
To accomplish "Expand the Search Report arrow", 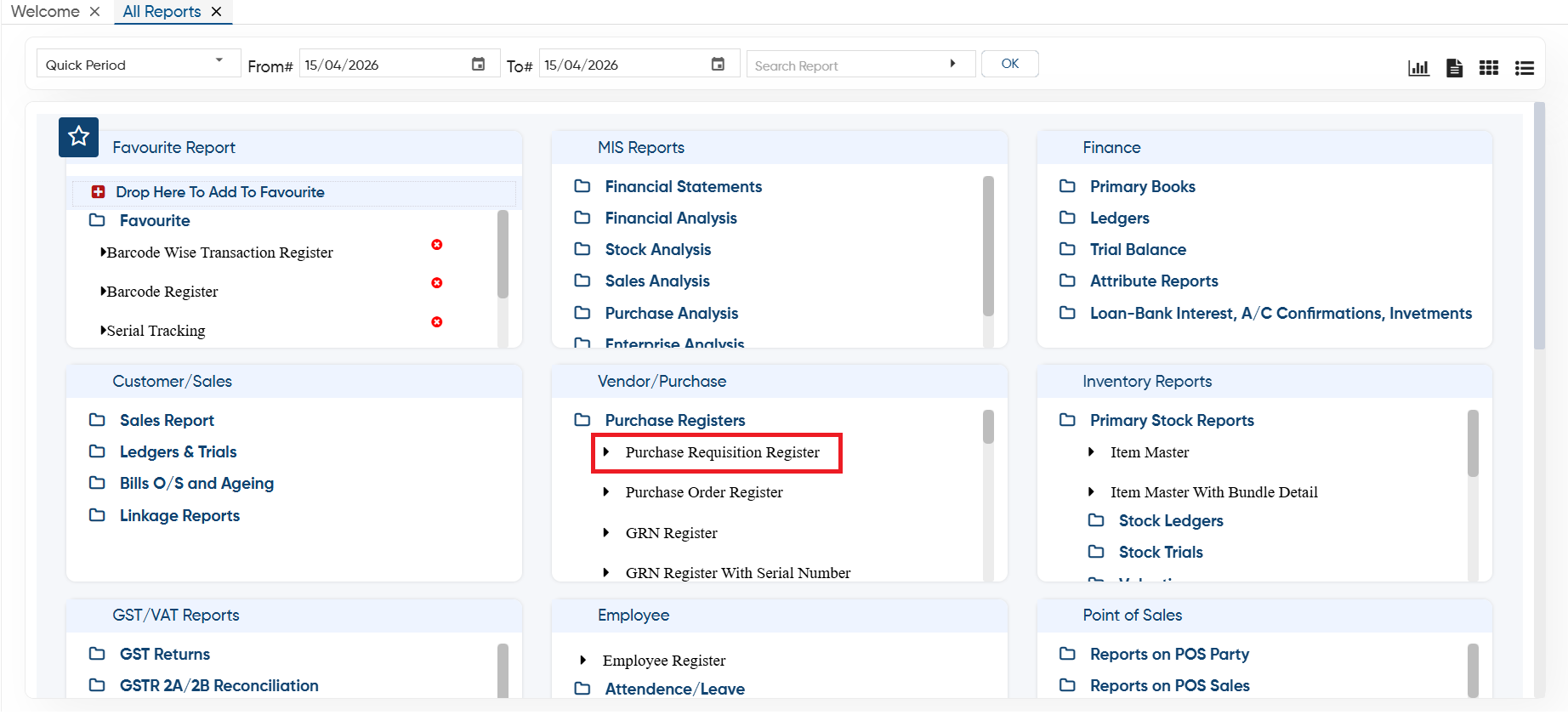I will (952, 64).
